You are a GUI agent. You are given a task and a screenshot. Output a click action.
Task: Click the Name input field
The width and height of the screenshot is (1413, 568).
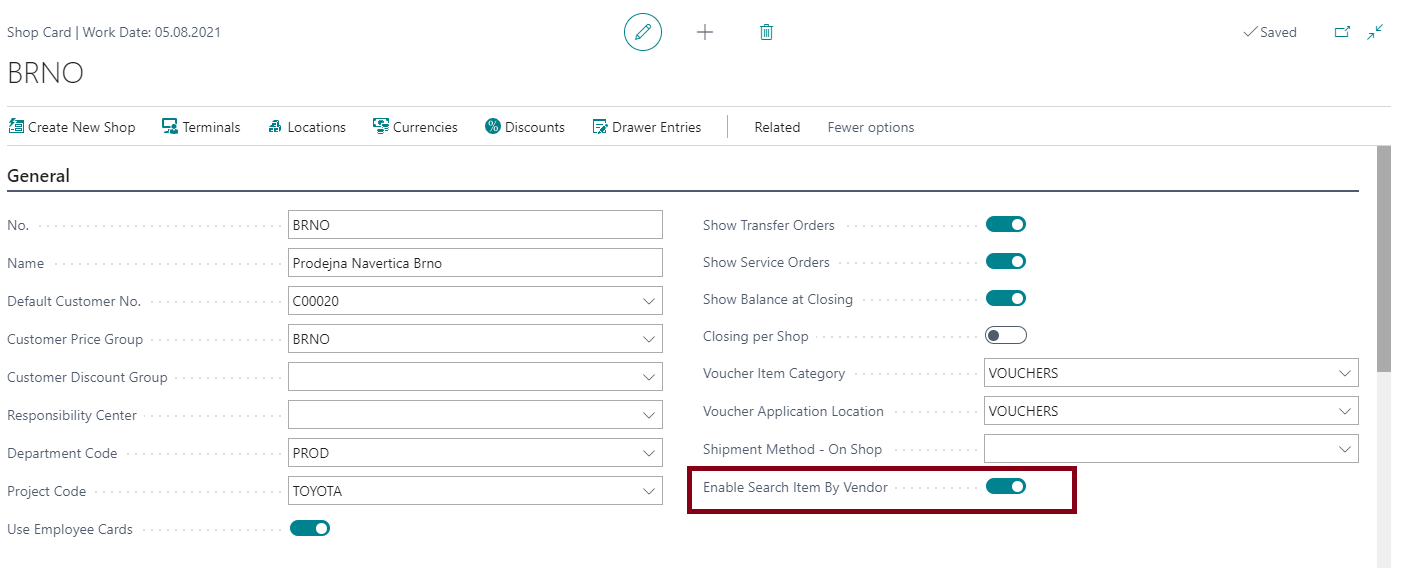475,263
